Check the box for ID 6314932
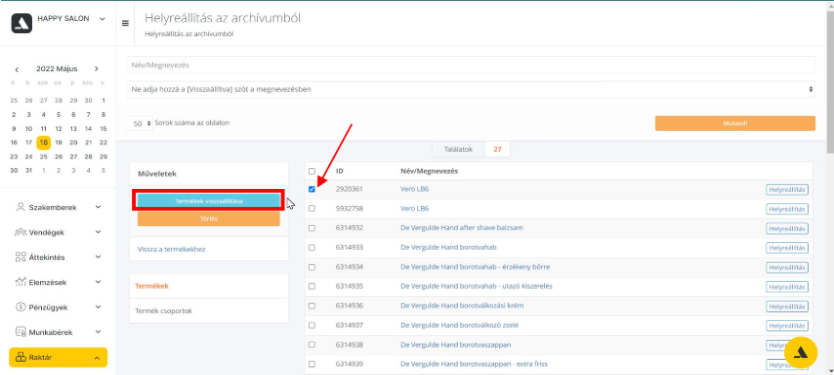 click(x=312, y=228)
